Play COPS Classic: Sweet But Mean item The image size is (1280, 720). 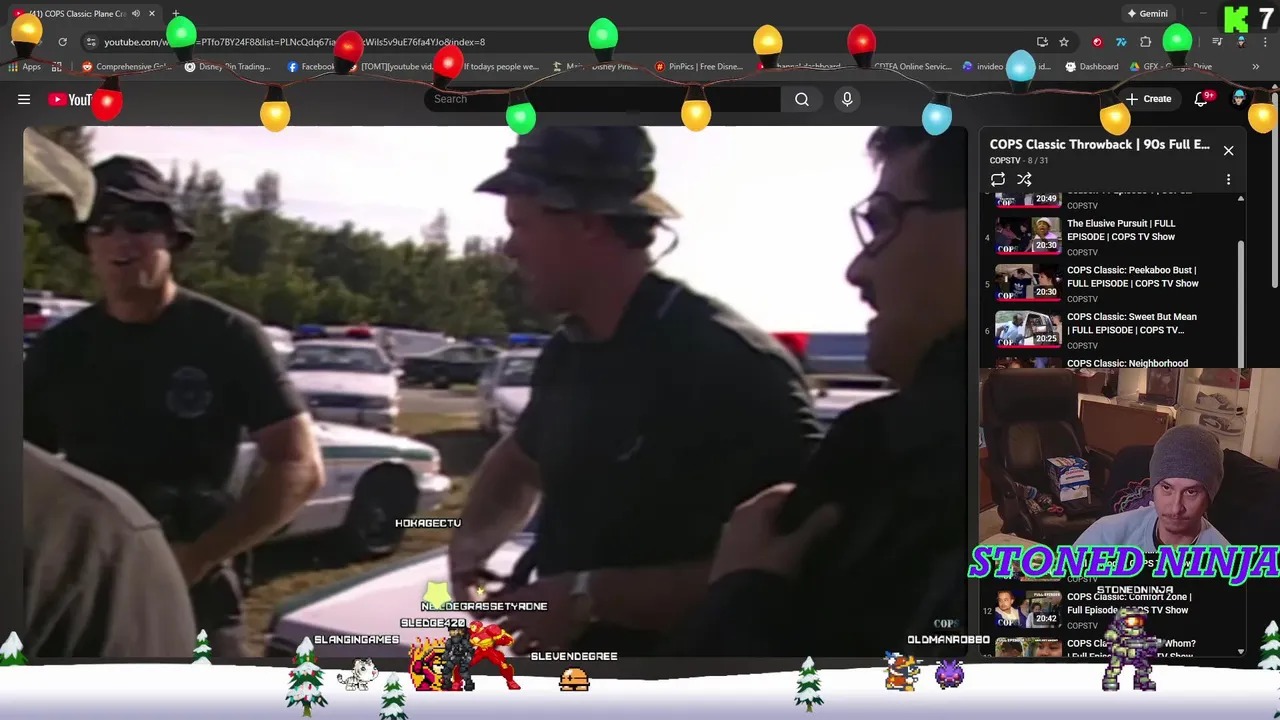(x=1110, y=328)
